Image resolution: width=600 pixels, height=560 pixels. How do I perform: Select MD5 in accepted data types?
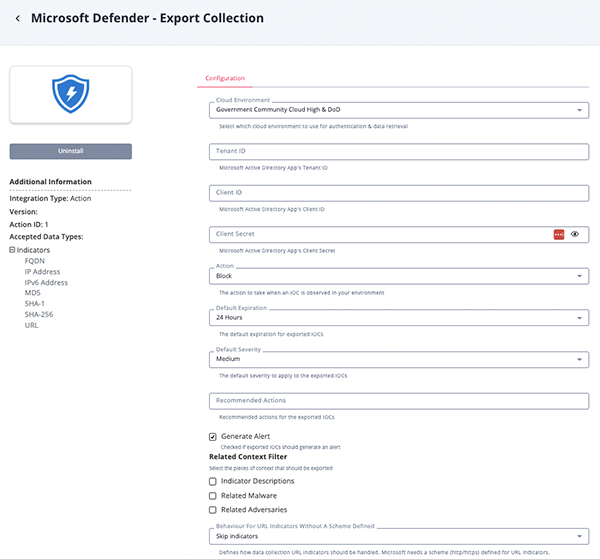(33, 293)
